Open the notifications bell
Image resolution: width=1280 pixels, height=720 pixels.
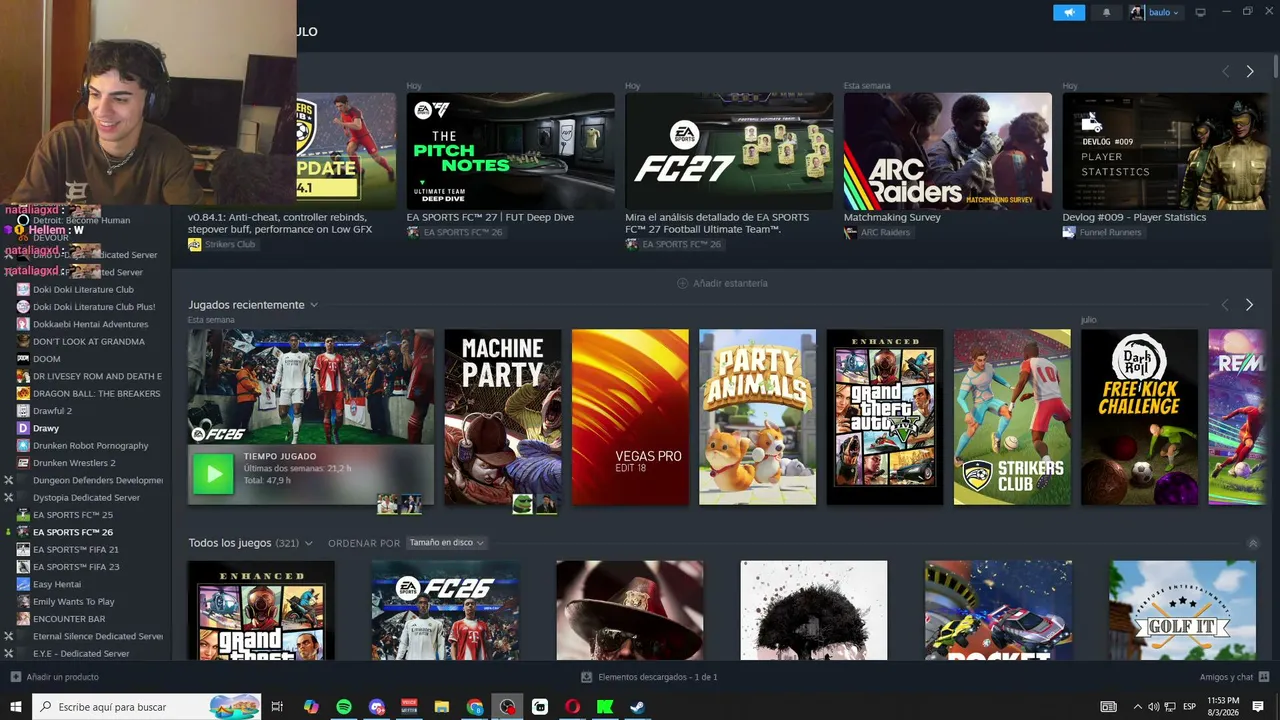point(1106,12)
